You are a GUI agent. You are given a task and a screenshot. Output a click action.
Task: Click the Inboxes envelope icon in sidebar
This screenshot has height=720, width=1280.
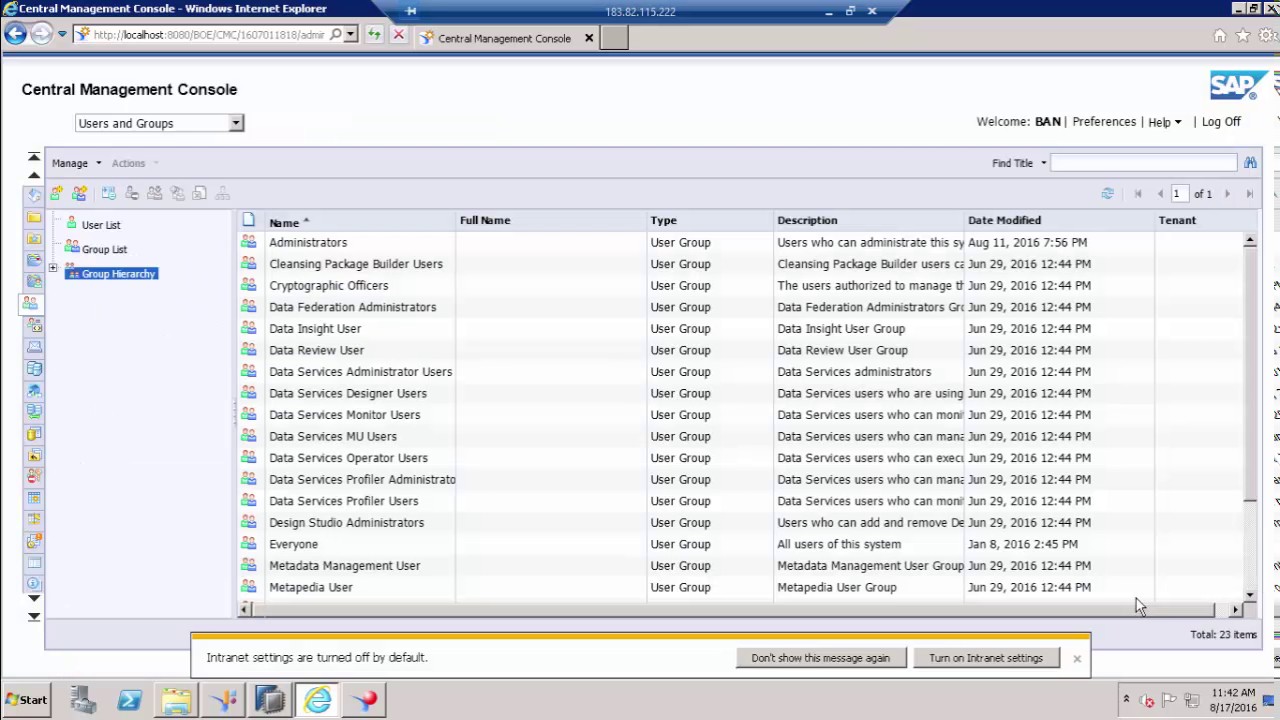tap(34, 347)
